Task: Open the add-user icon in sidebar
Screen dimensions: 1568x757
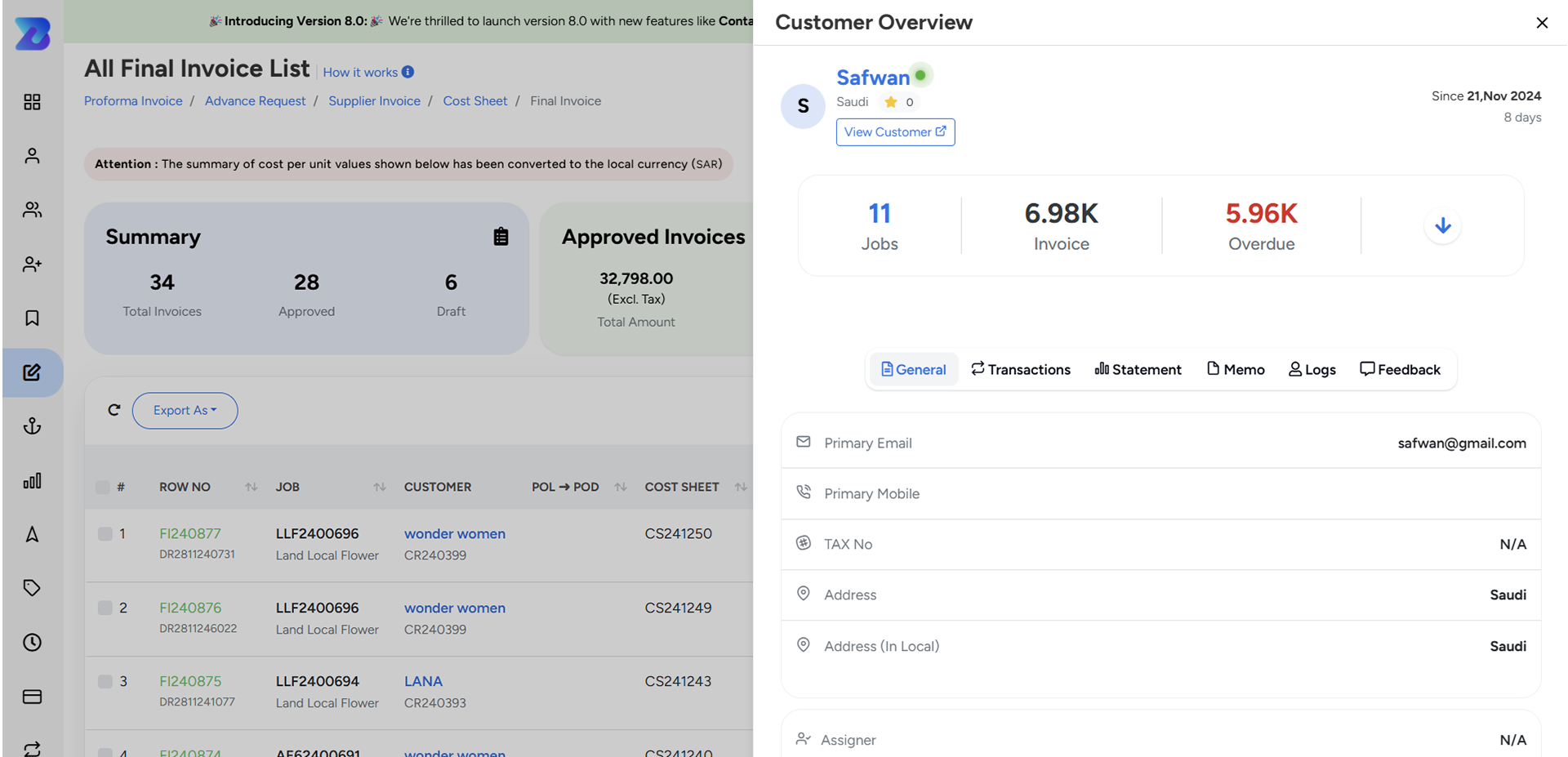Action: pos(32,264)
